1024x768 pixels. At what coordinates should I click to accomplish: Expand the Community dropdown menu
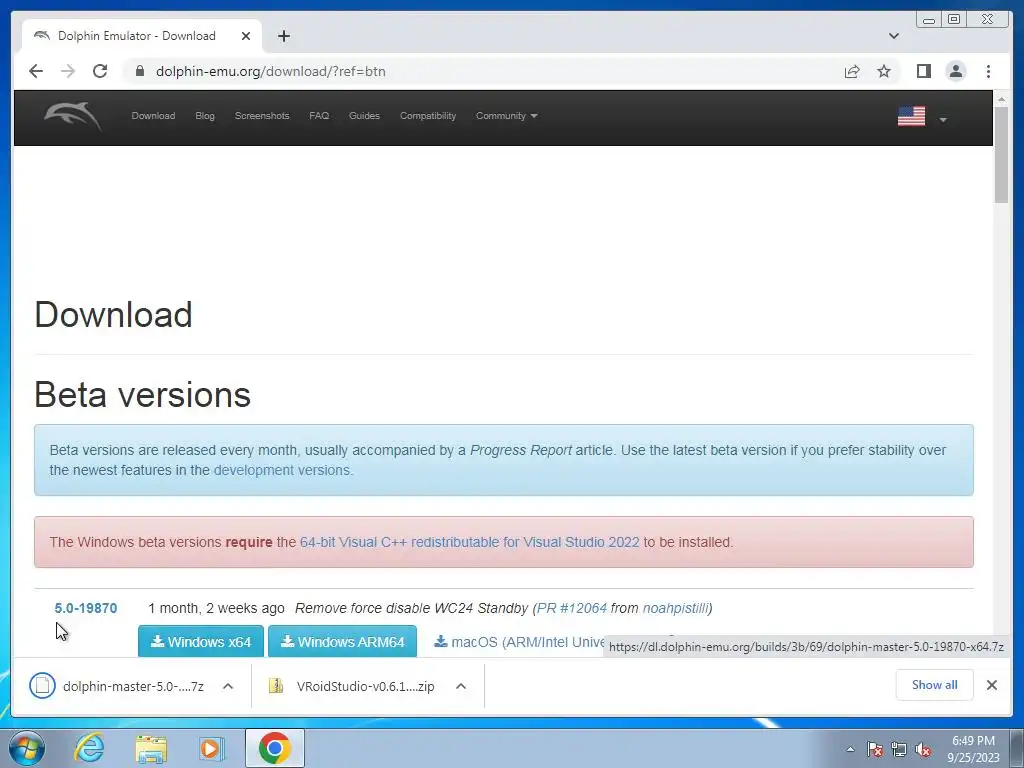click(x=506, y=116)
